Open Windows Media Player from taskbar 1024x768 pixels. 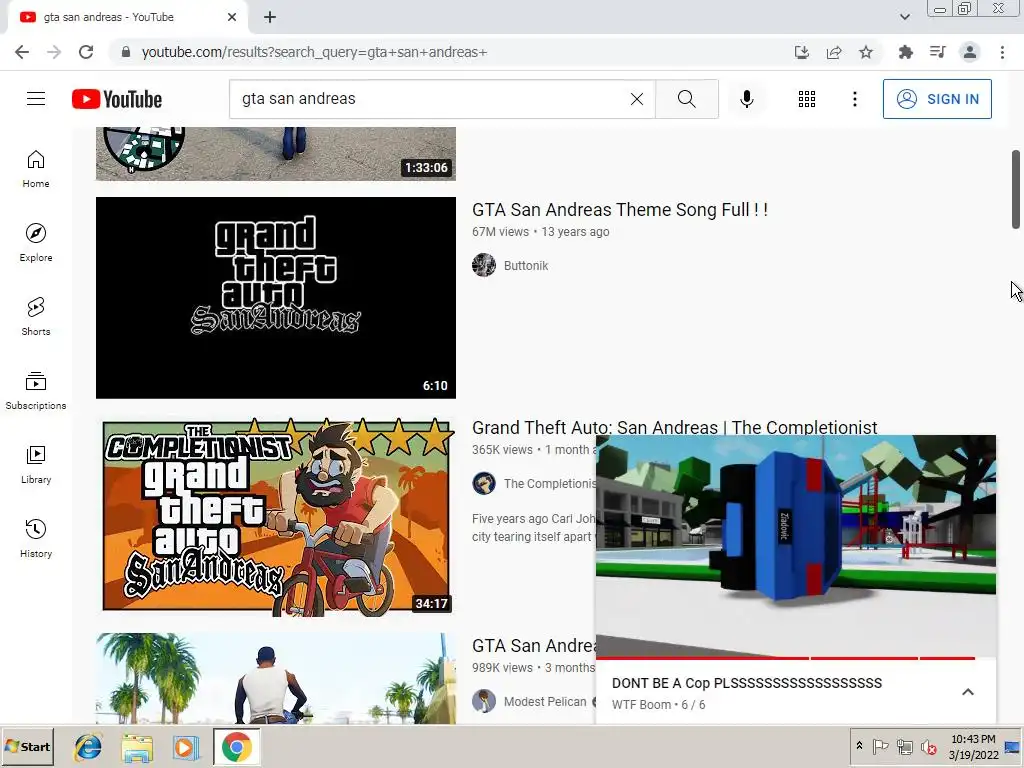pyautogui.click(x=185, y=747)
